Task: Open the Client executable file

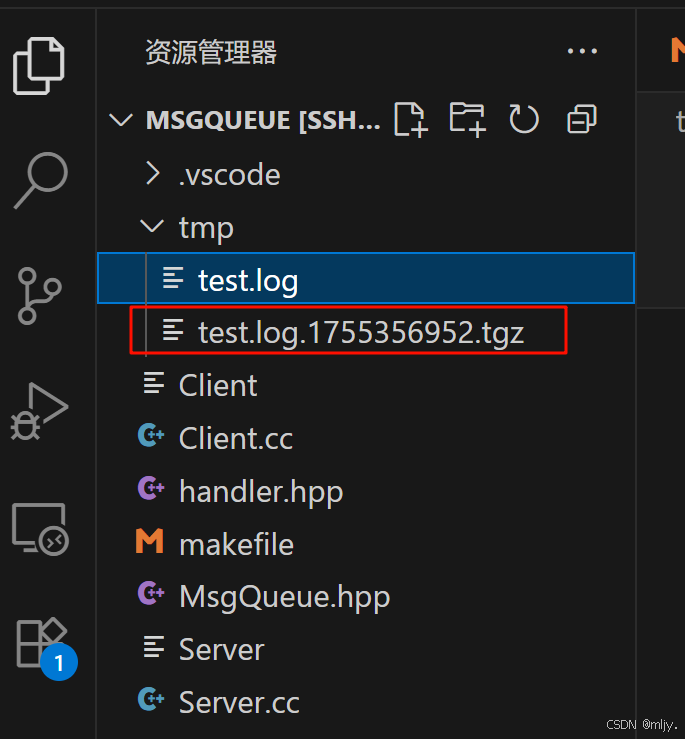Action: coord(366,384)
